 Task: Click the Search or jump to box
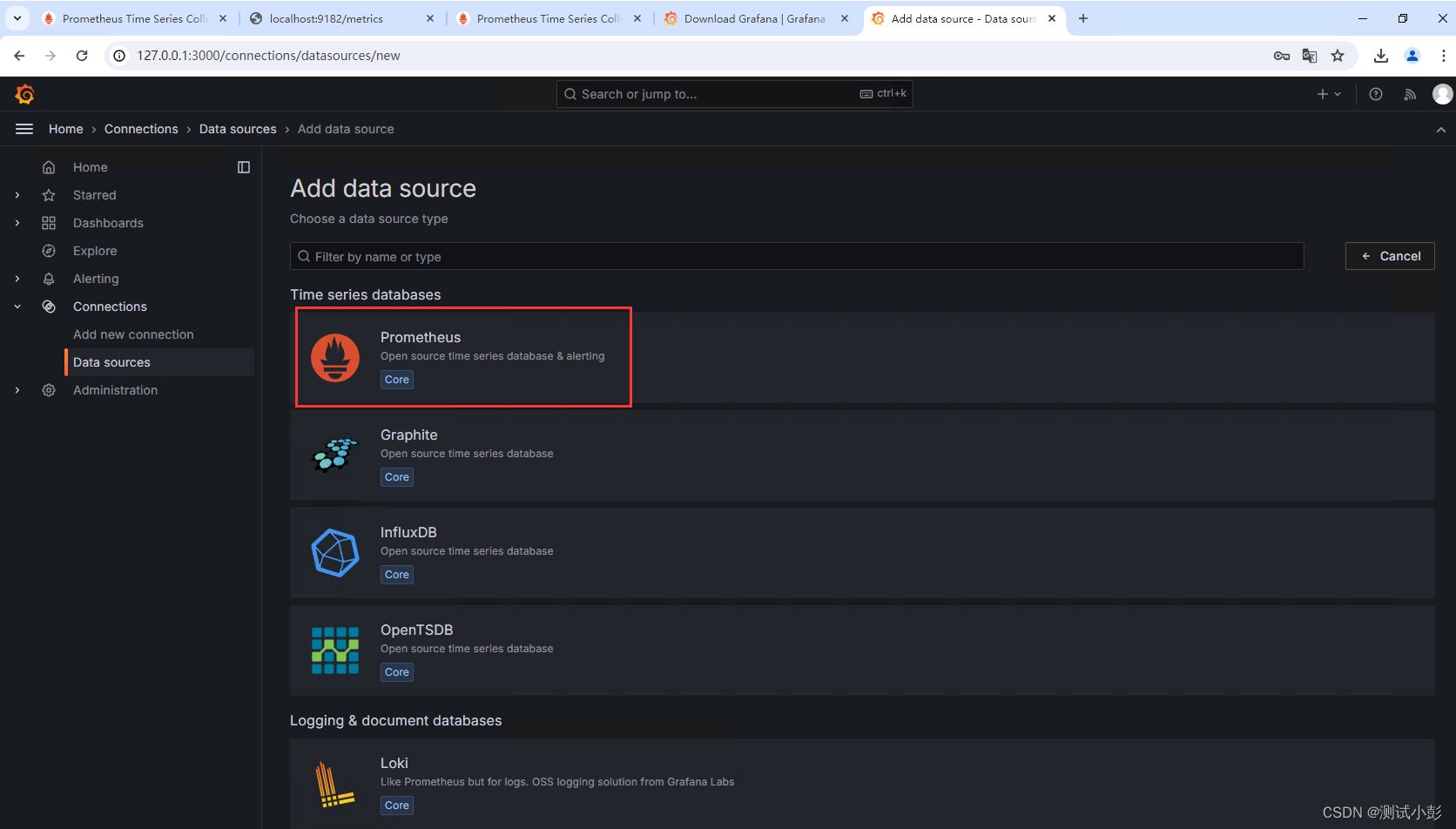pos(734,94)
